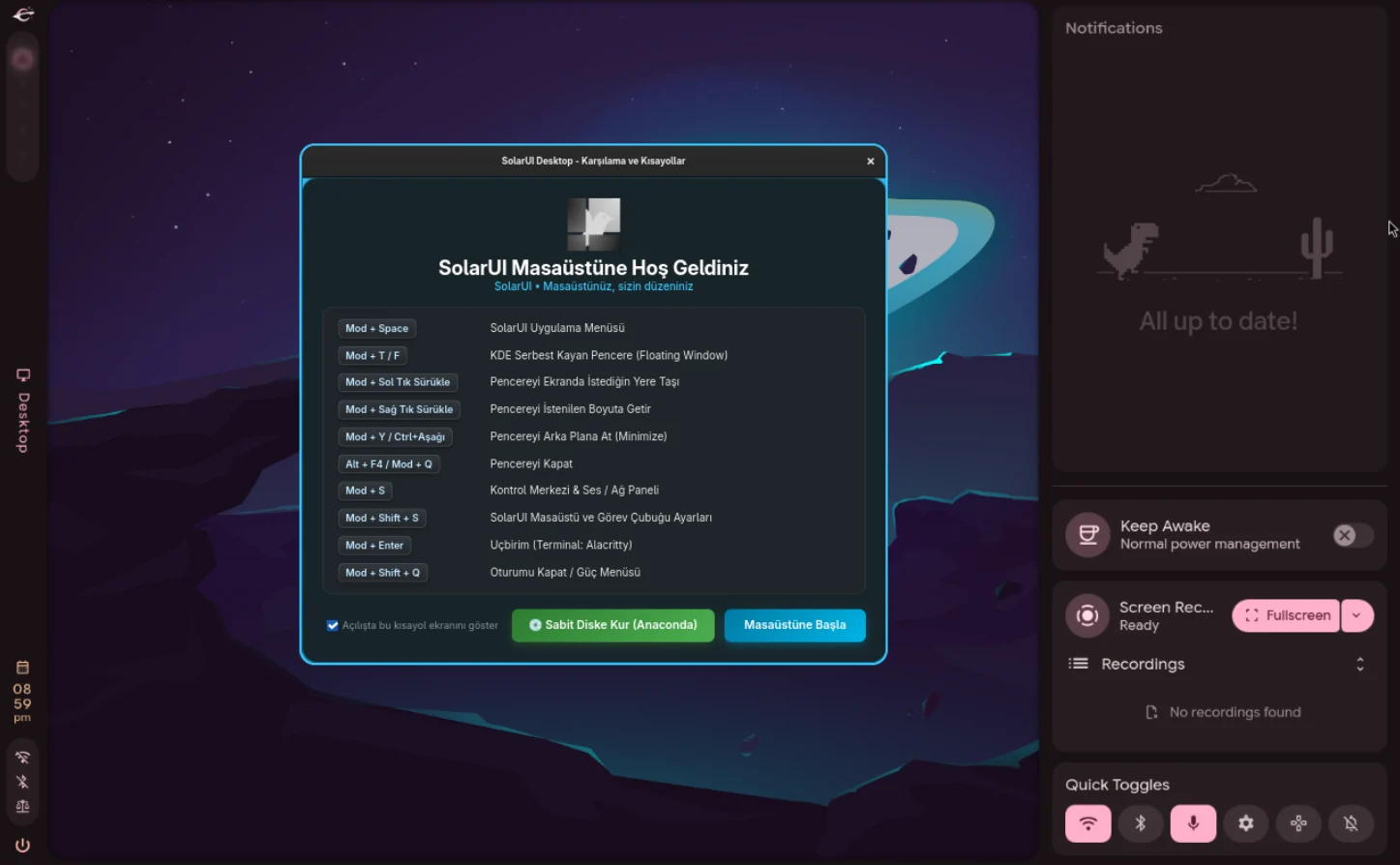The height and width of the screenshot is (865, 1400).
Task: Click the 'Mod + Shift + Q' shortcut label
Action: [x=382, y=573]
